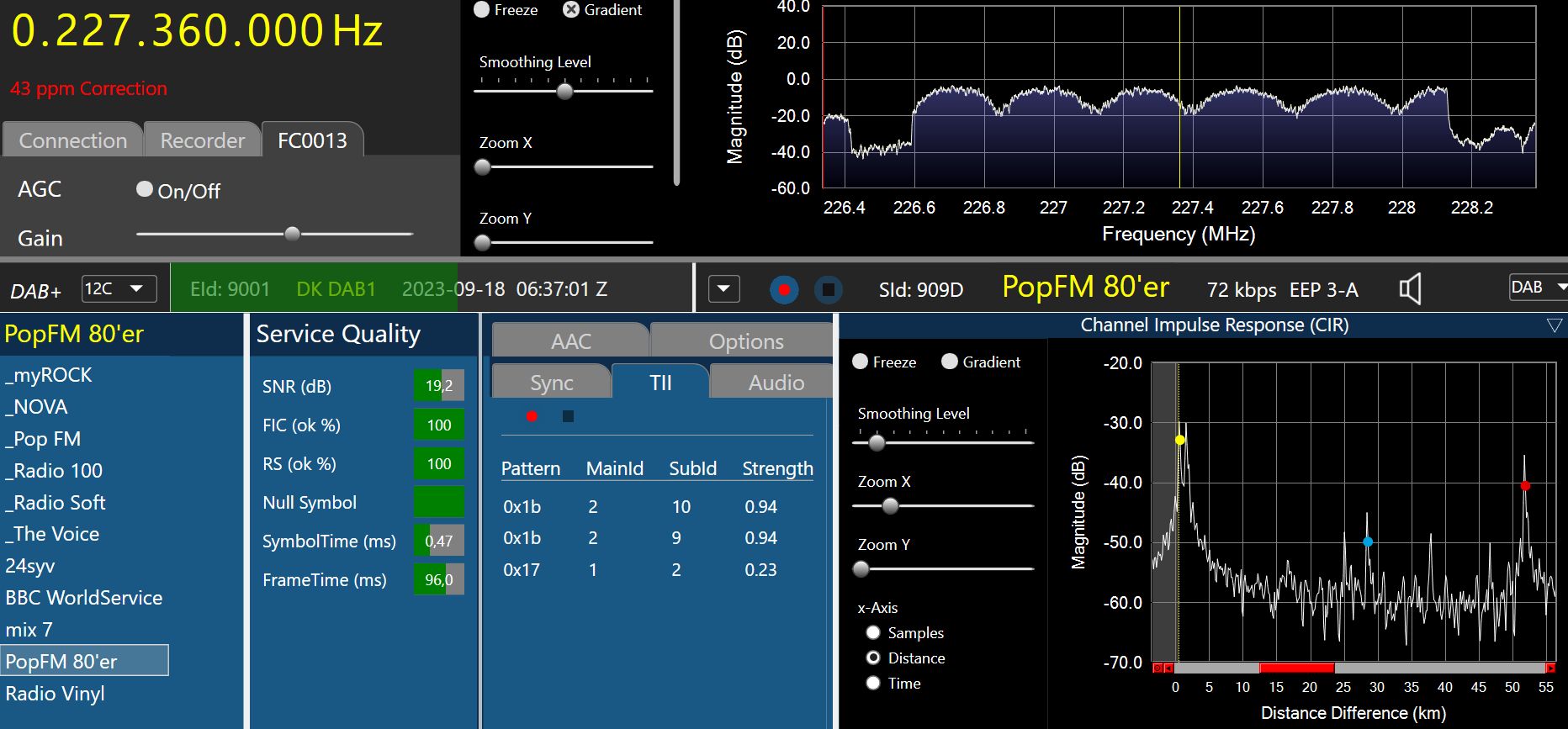Start audio recording with the red record button
The height and width of the screenshot is (729, 1568).
[x=784, y=290]
